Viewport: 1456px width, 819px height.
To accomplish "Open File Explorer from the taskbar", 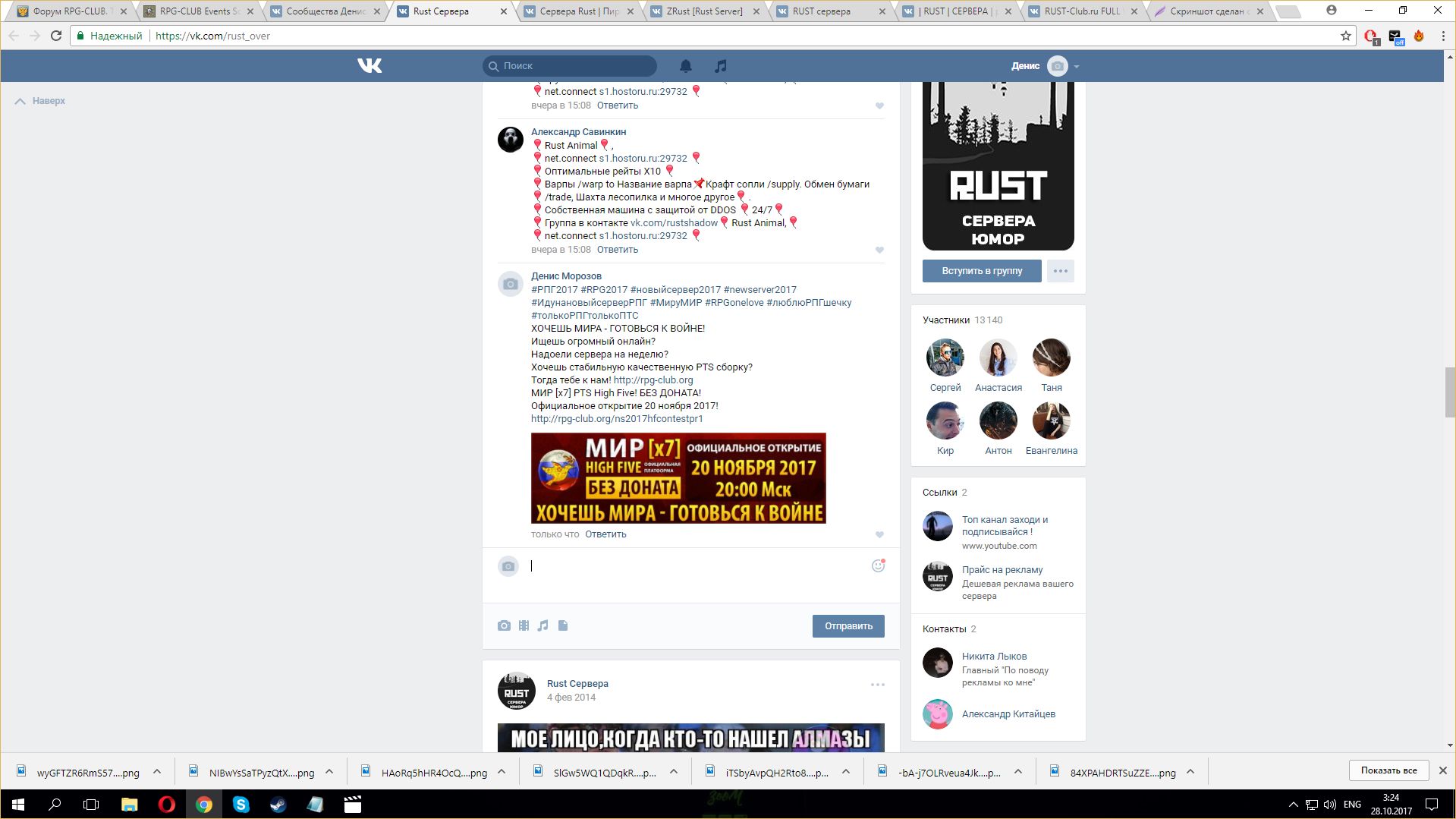I will tap(129, 805).
